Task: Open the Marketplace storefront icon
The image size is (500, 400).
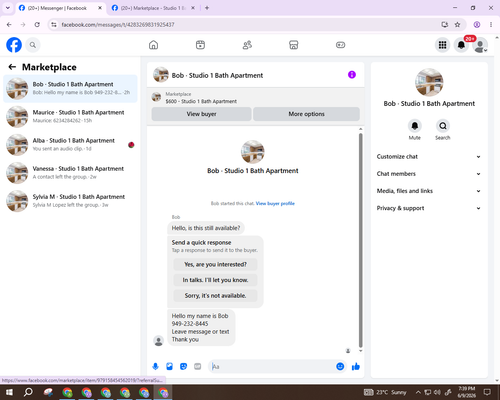Action: (294, 45)
